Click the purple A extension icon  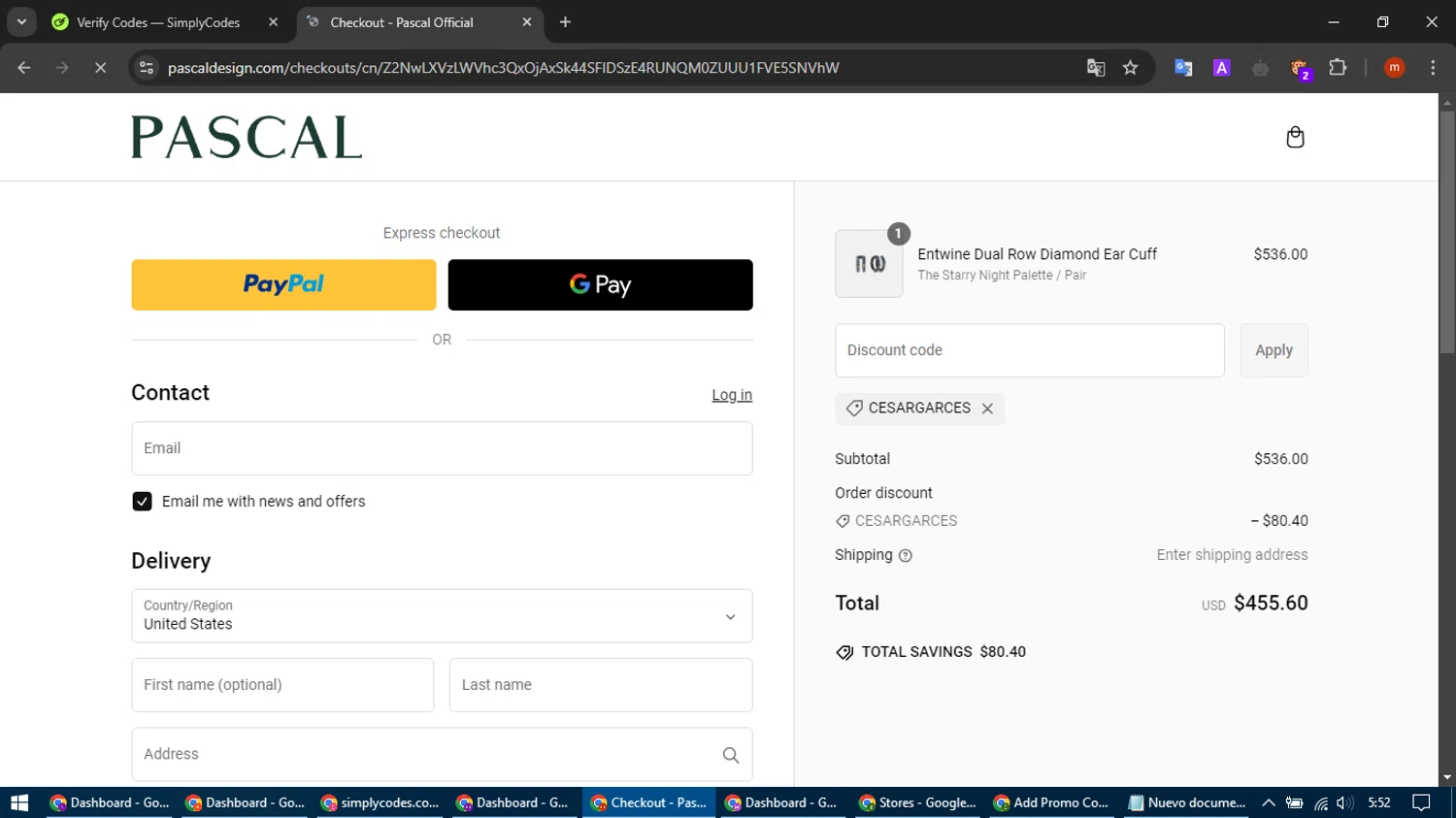pos(1222,68)
